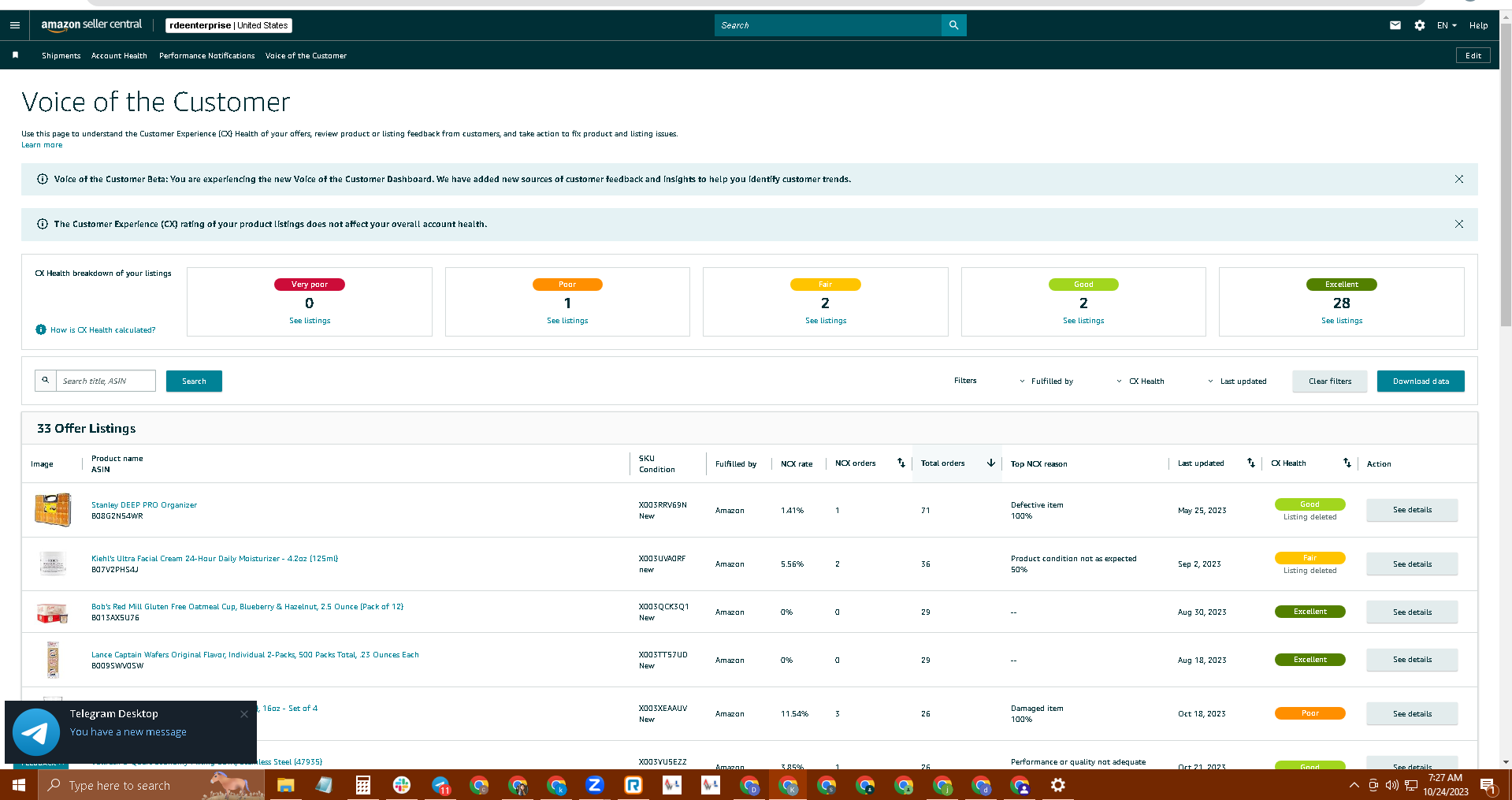Screen dimensions: 1512x800
Task: Open Lance Captain Wafers Original Flavor link
Action: point(255,655)
